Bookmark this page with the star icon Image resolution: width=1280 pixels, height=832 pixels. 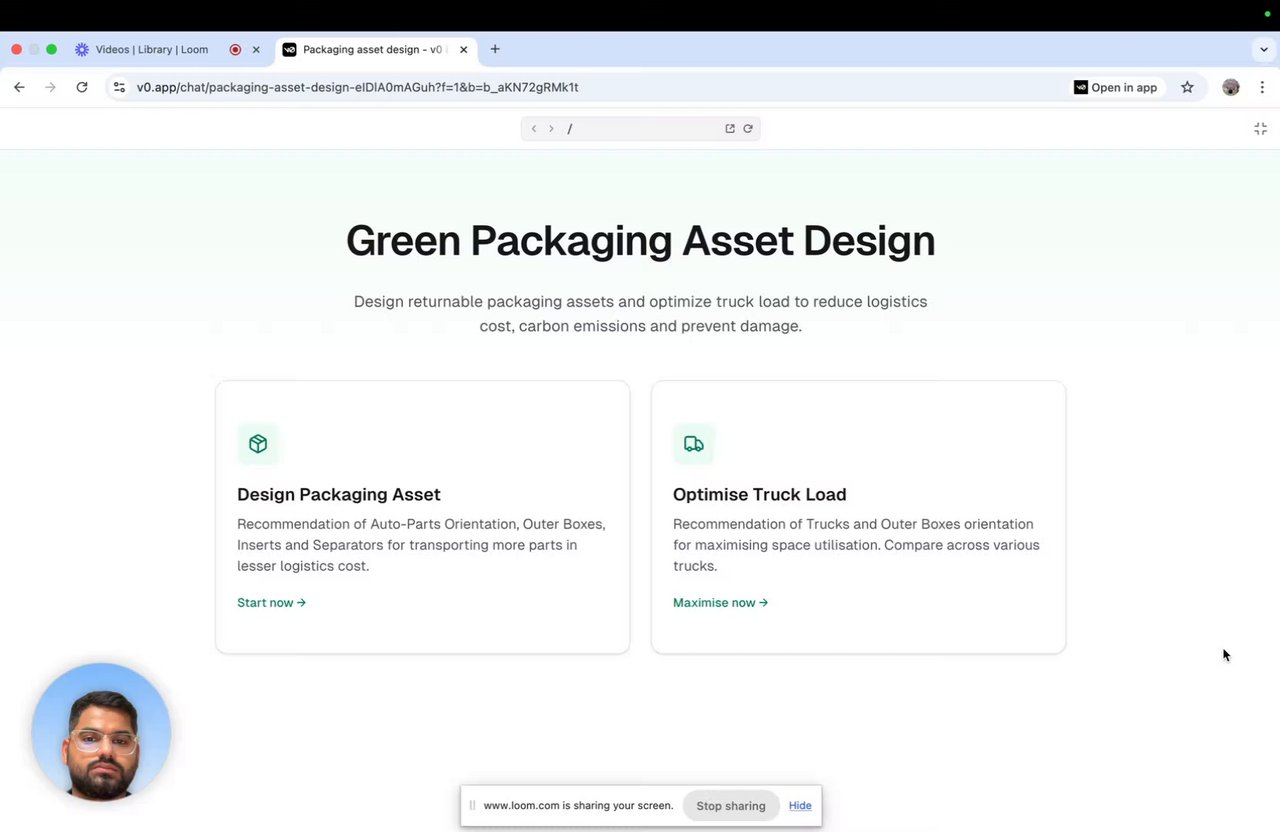pyautogui.click(x=1187, y=87)
